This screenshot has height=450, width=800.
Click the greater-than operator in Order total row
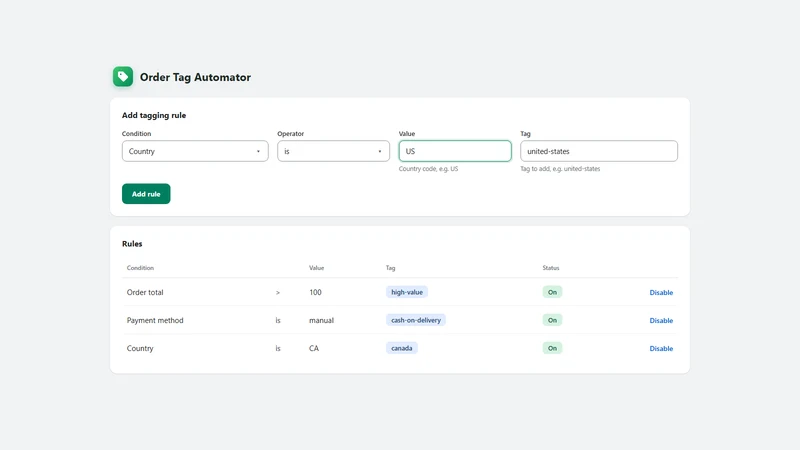(x=278, y=292)
